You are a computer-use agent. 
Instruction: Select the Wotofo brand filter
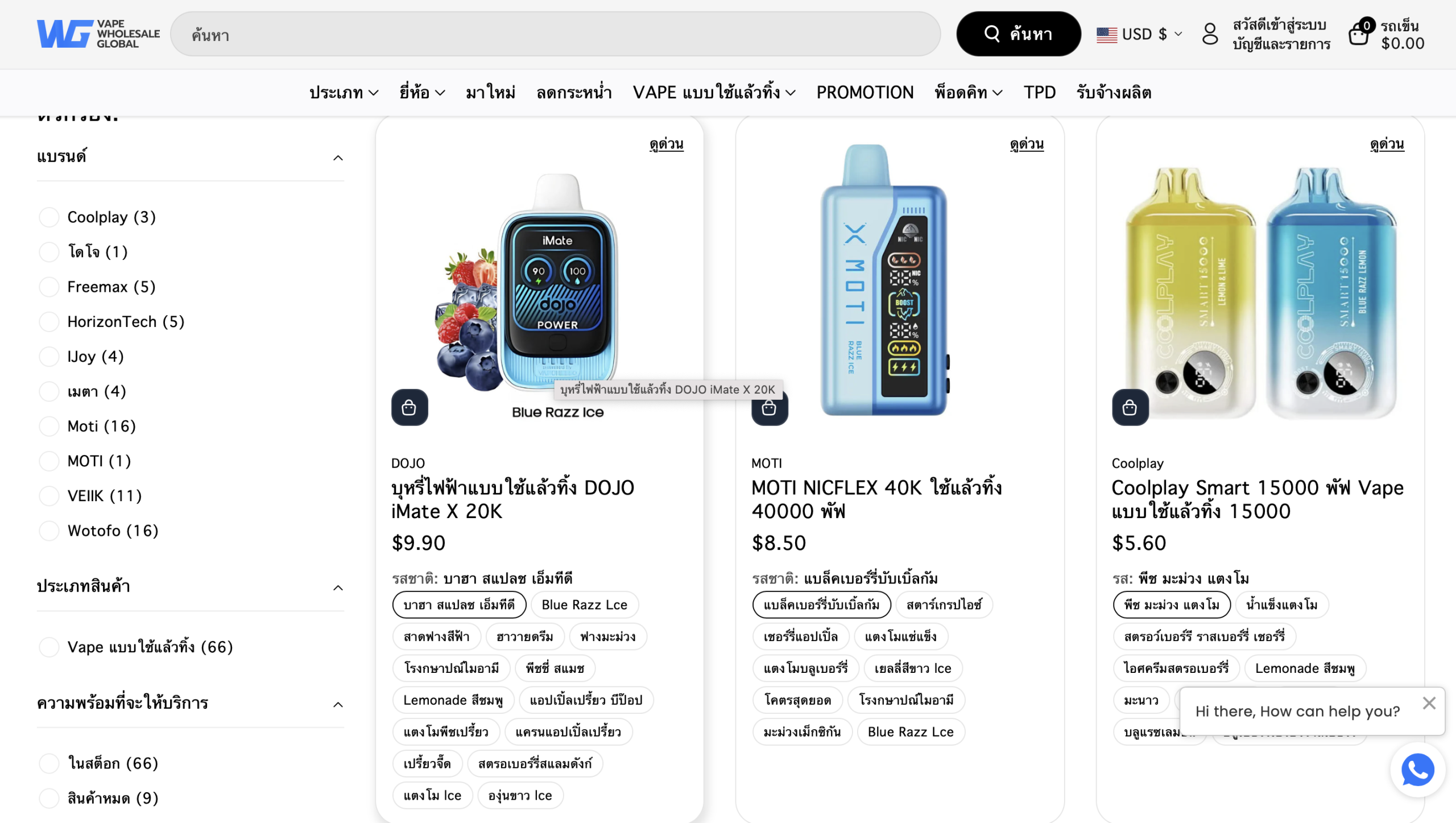(49, 531)
